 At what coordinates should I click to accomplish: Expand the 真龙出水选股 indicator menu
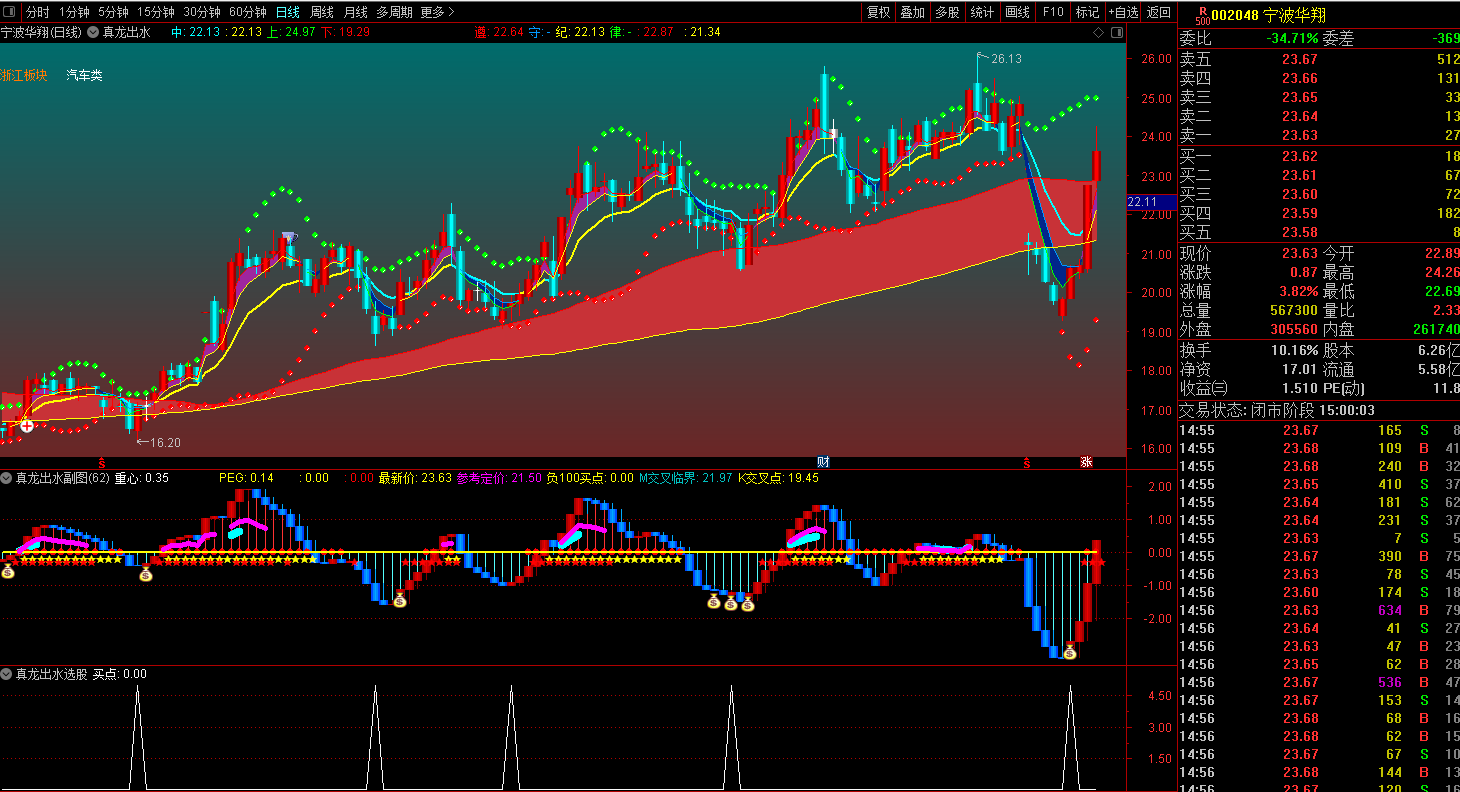click(x=7, y=674)
